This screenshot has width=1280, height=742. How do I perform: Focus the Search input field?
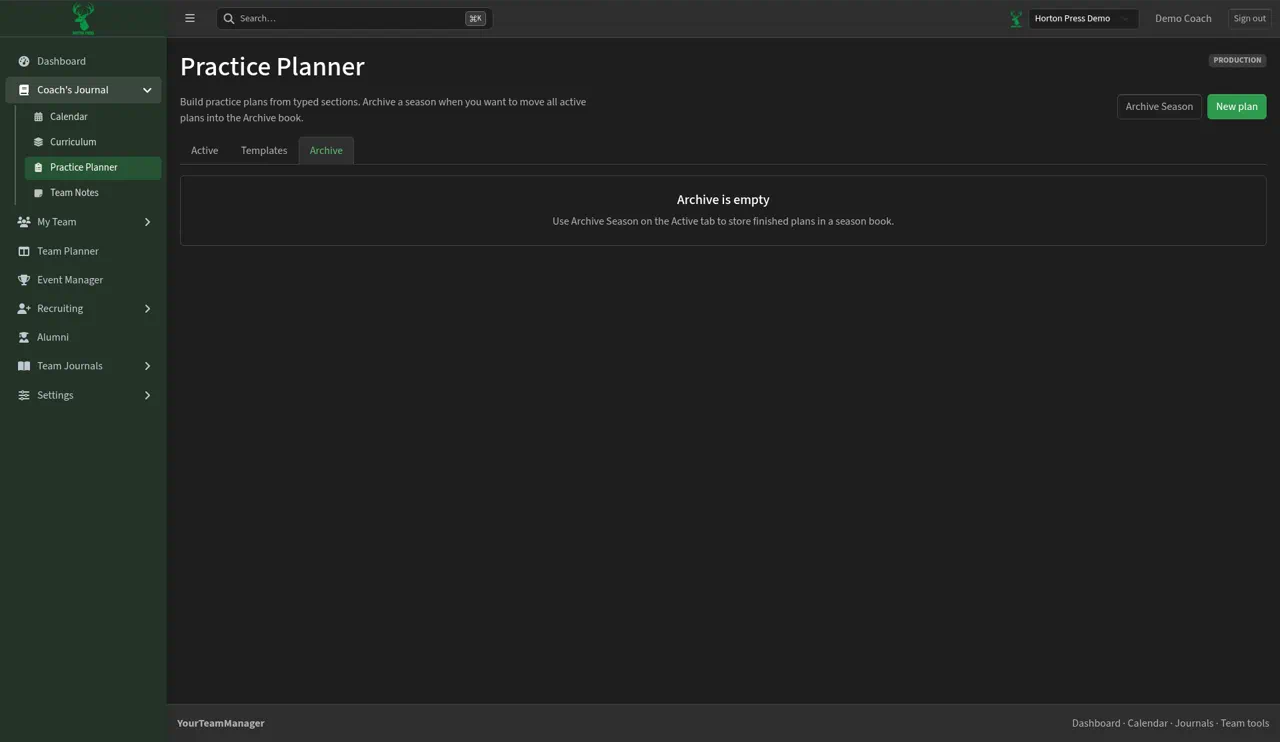(x=354, y=18)
